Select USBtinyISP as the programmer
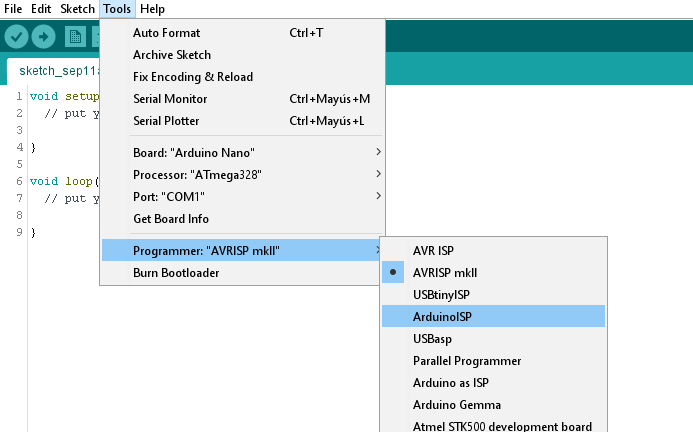This screenshot has width=693, height=432. (x=441, y=294)
